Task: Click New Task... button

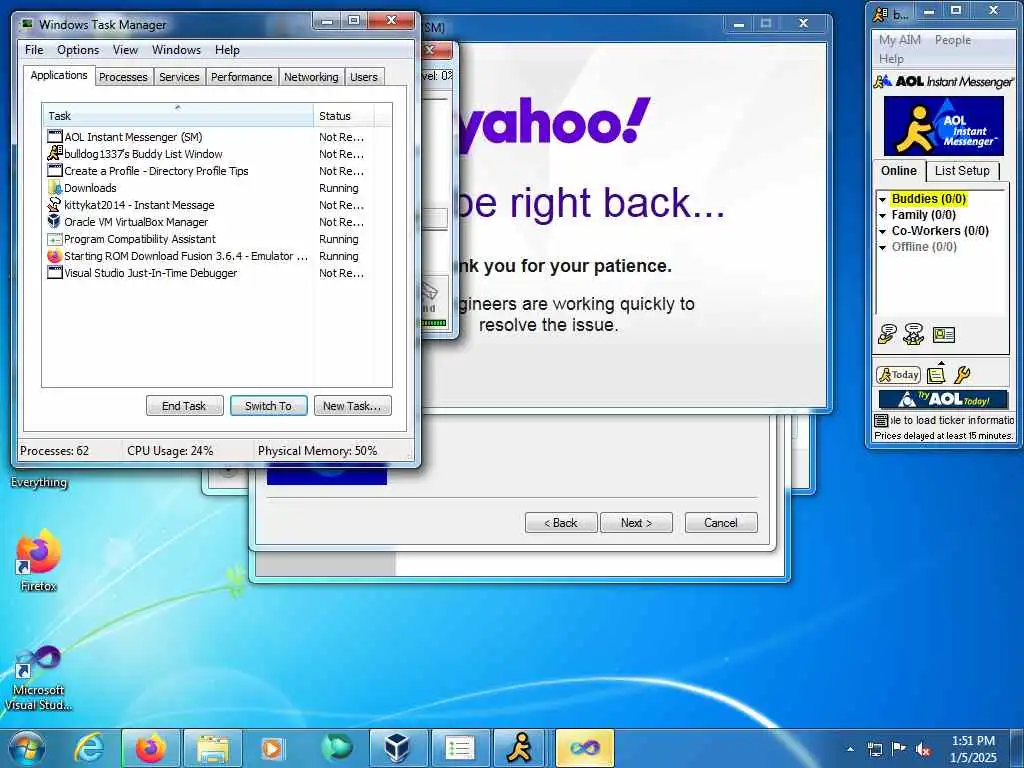Action: click(352, 406)
